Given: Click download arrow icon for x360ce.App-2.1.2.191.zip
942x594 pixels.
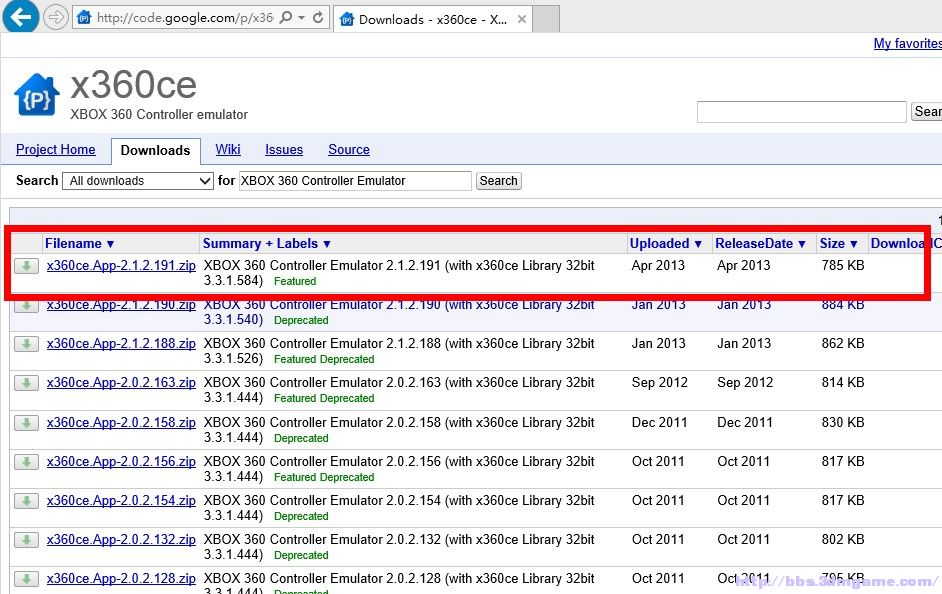Looking at the screenshot, I should [x=26, y=265].
